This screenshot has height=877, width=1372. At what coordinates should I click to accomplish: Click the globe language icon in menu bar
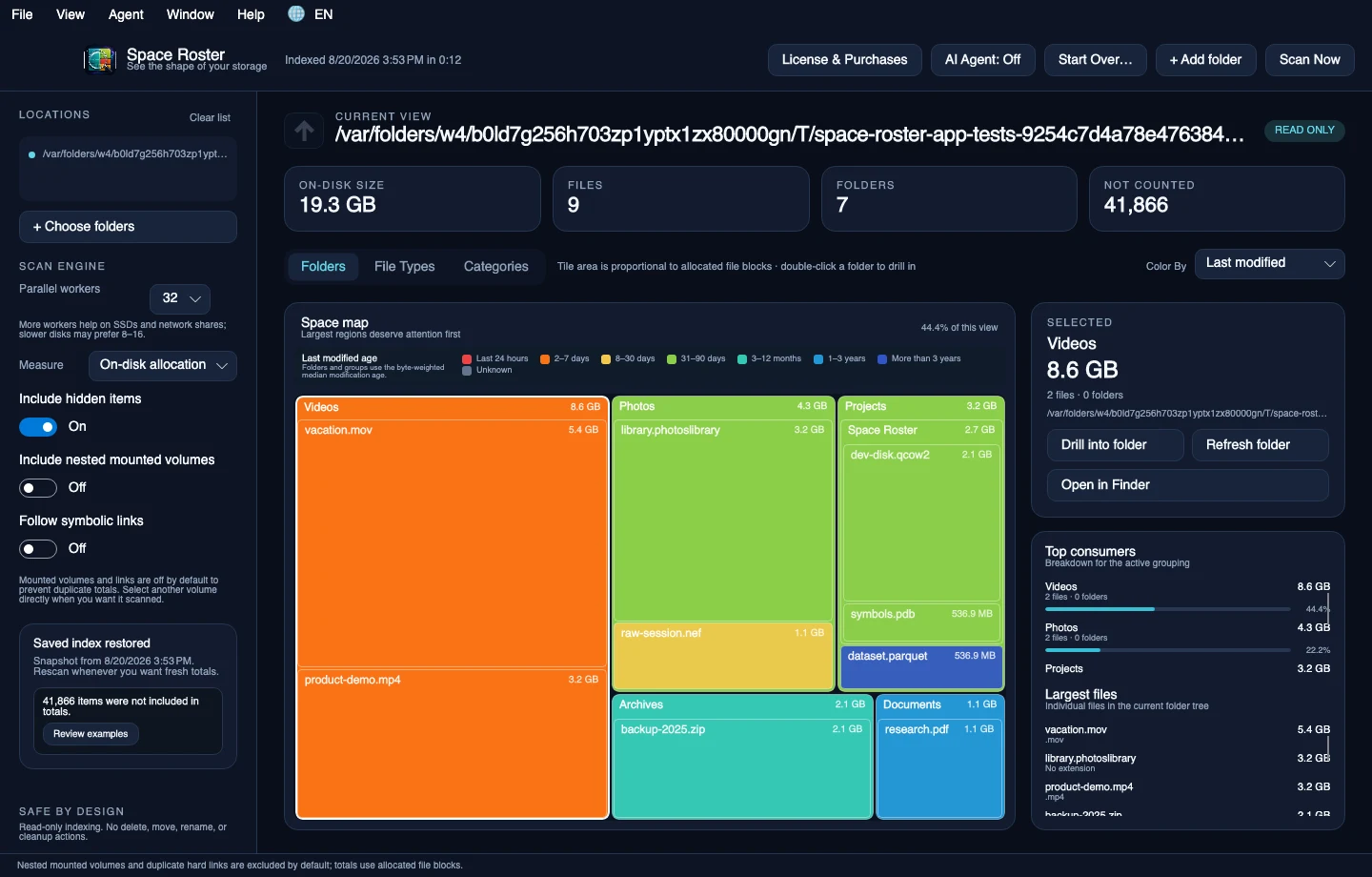tap(296, 13)
